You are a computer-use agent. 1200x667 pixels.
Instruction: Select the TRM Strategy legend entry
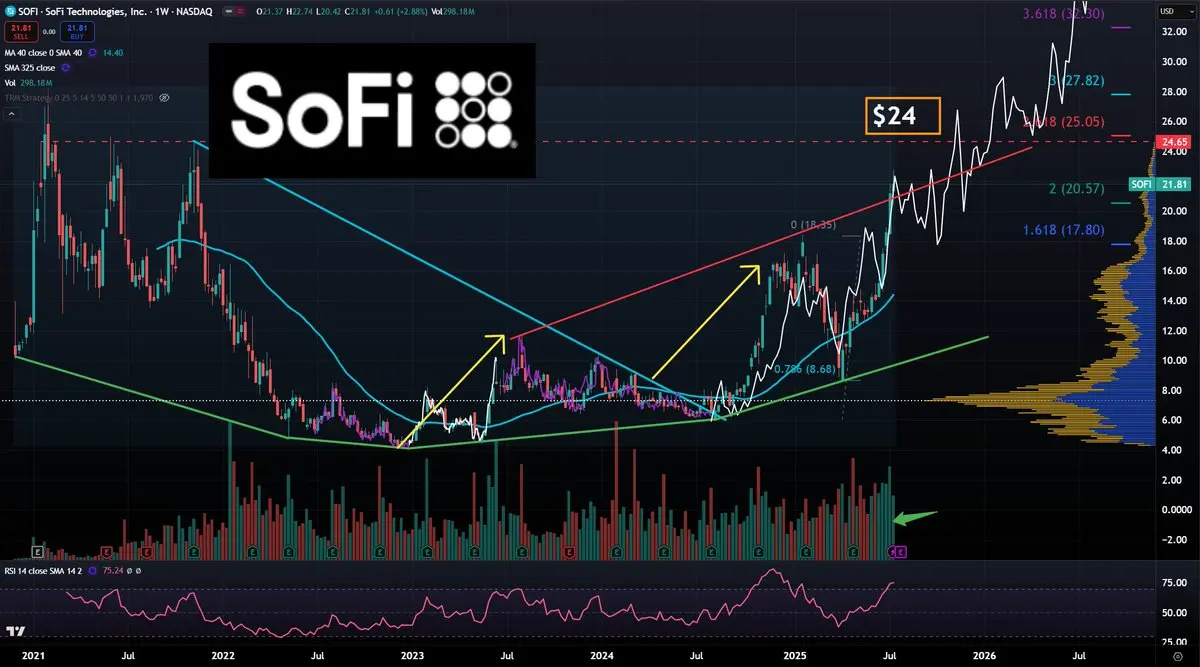click(79, 98)
